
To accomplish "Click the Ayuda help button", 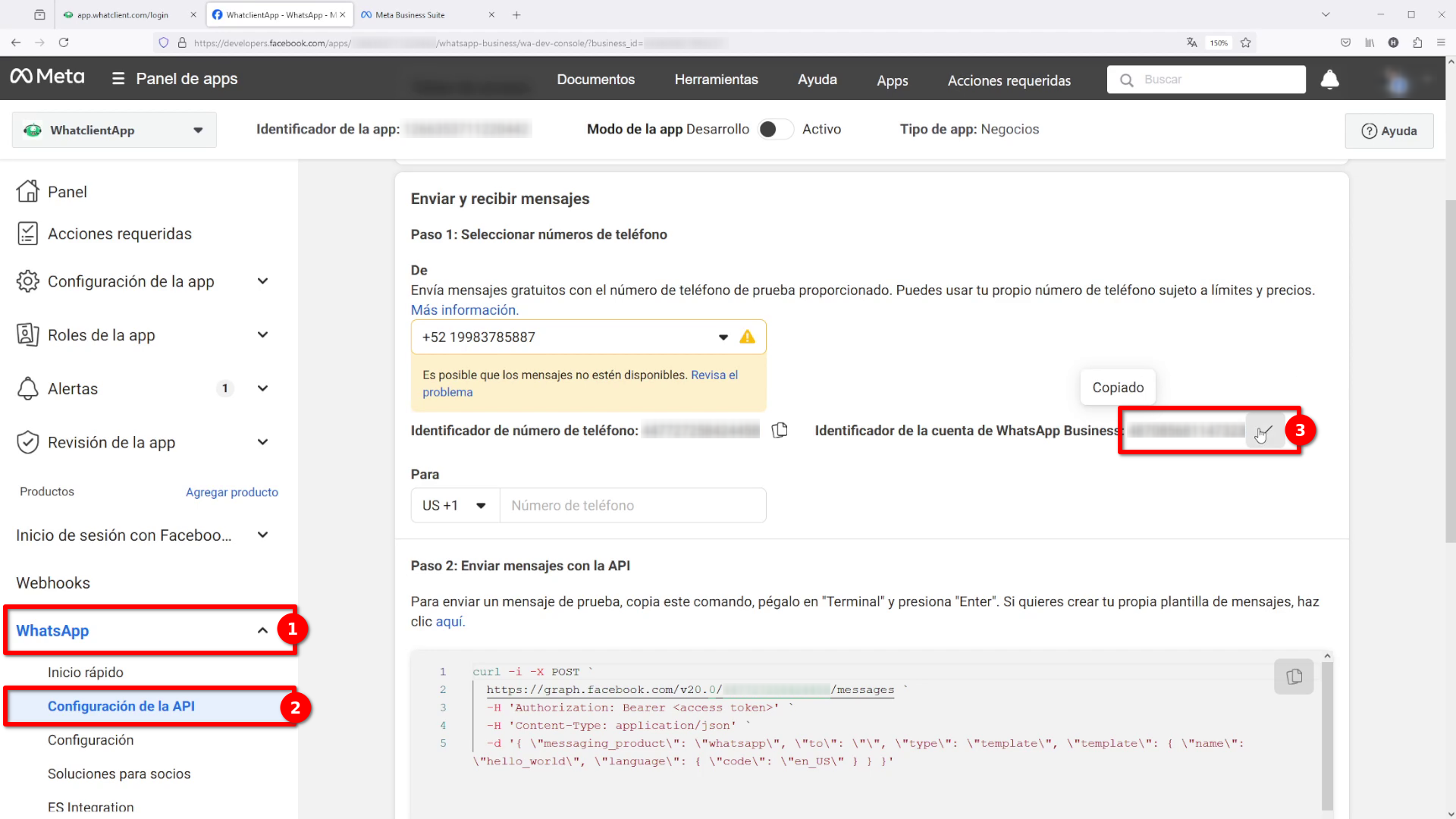I will point(1389,130).
